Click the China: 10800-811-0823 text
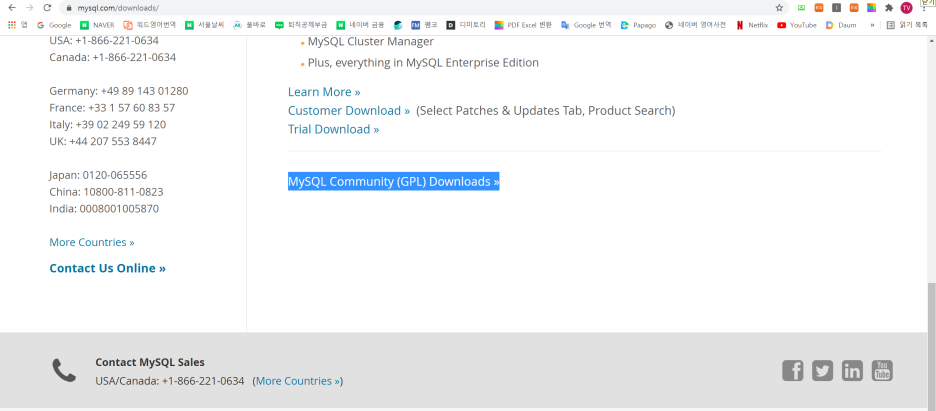This screenshot has width=936, height=411. click(106, 192)
